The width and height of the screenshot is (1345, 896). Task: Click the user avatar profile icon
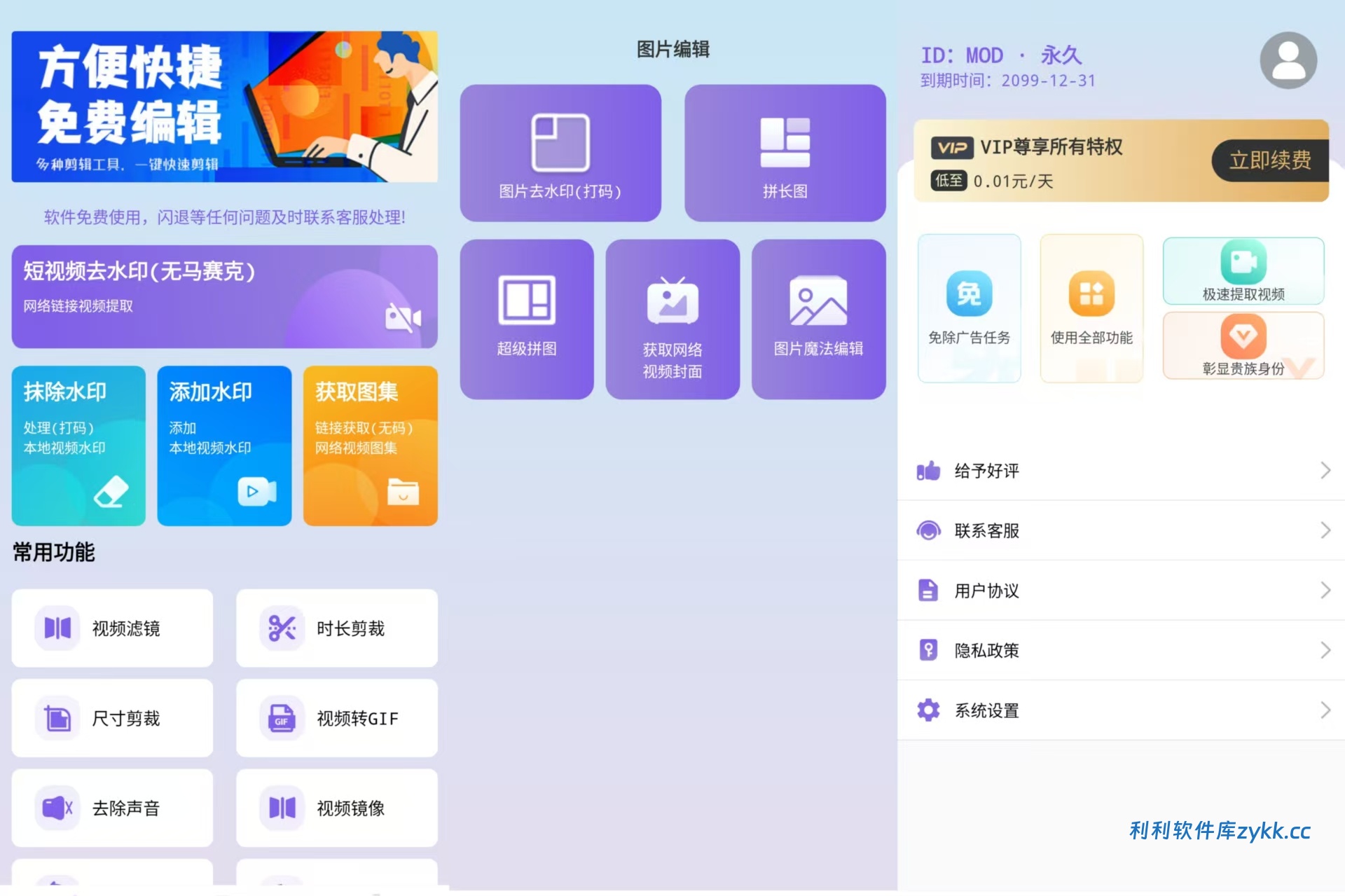(1288, 60)
